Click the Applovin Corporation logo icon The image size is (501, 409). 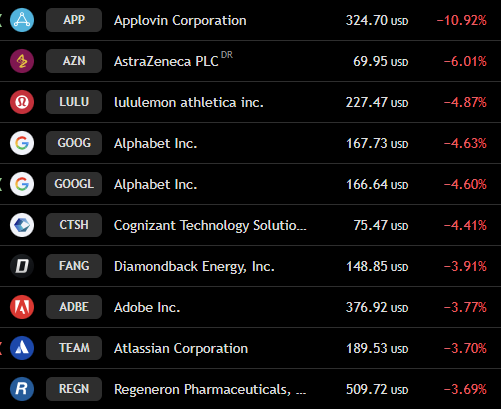[22, 20]
